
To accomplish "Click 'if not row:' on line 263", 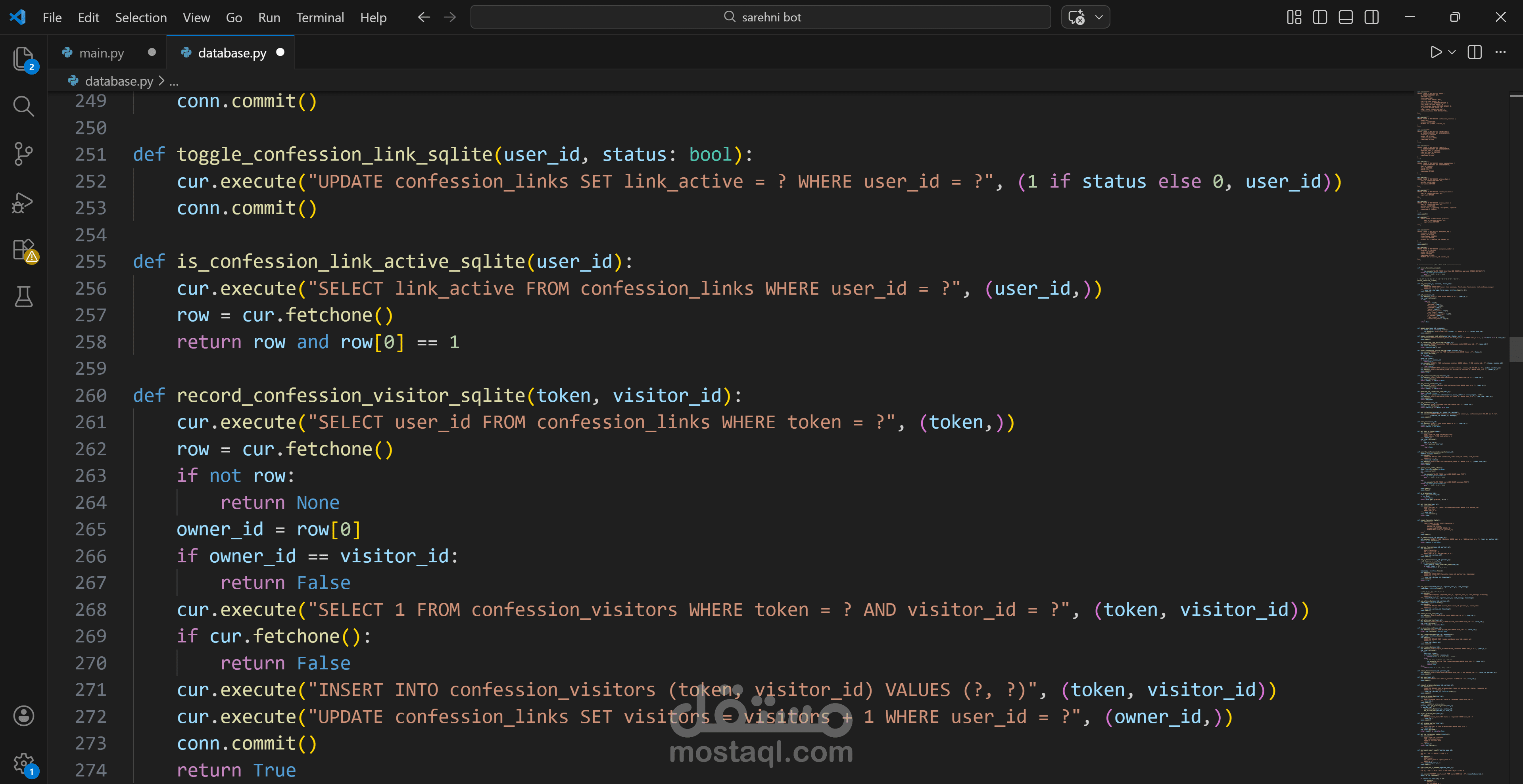I will point(235,476).
